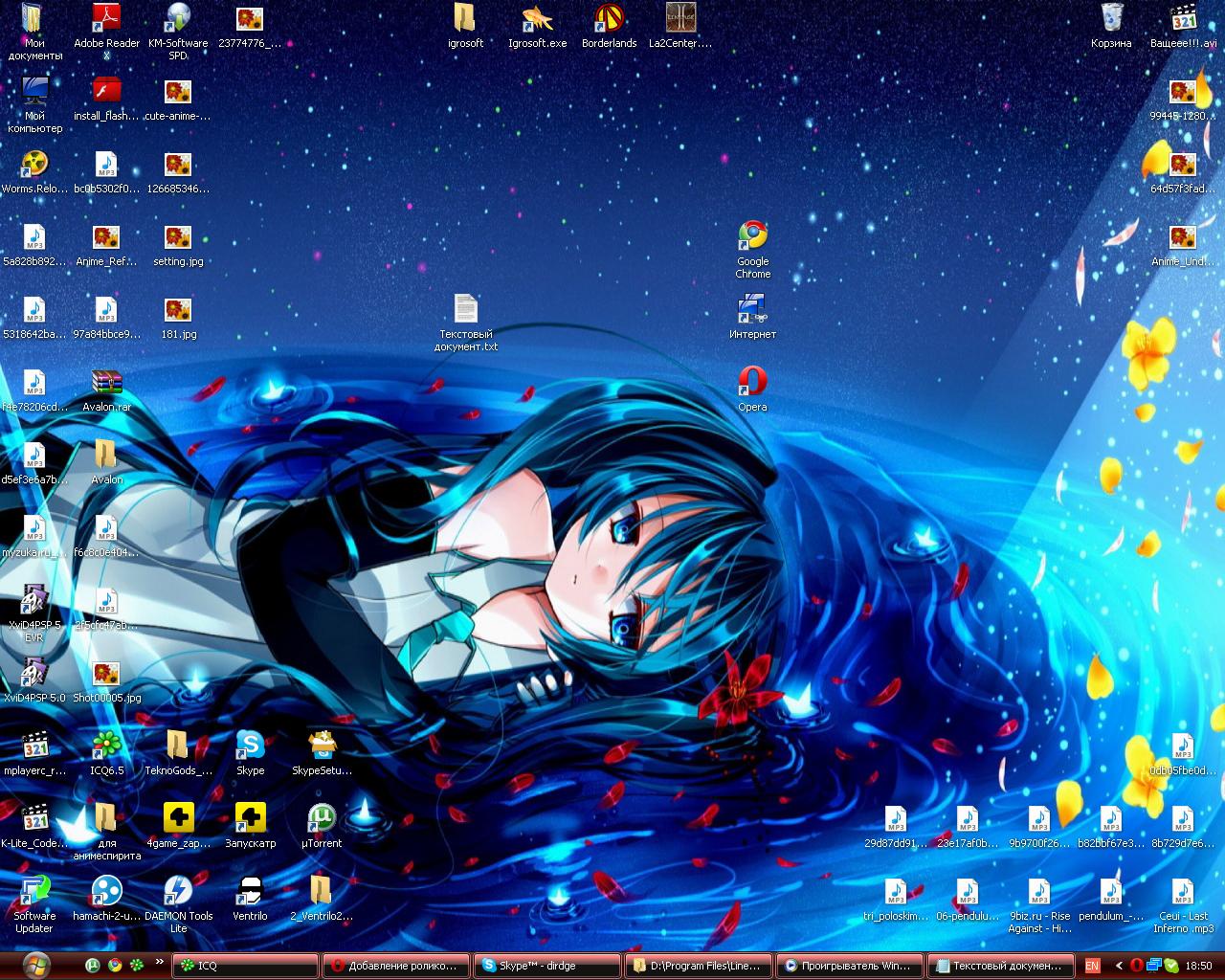
Task: Show hidden system tray icons arrow
Action: click(1118, 966)
